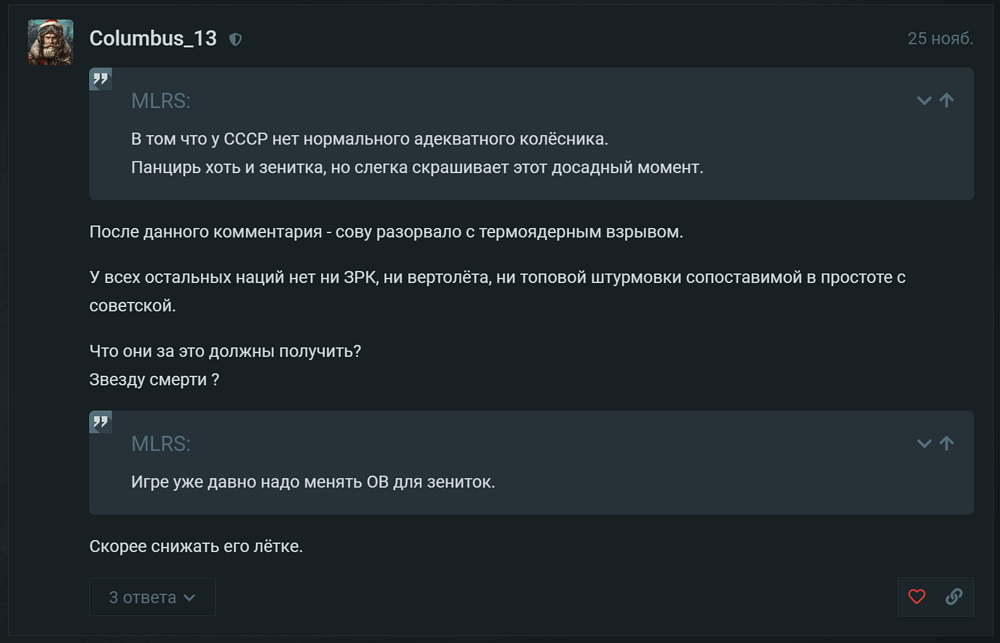This screenshot has height=643, width=1000.
Task: Open Columbus_13 user avatar
Action: (50, 42)
